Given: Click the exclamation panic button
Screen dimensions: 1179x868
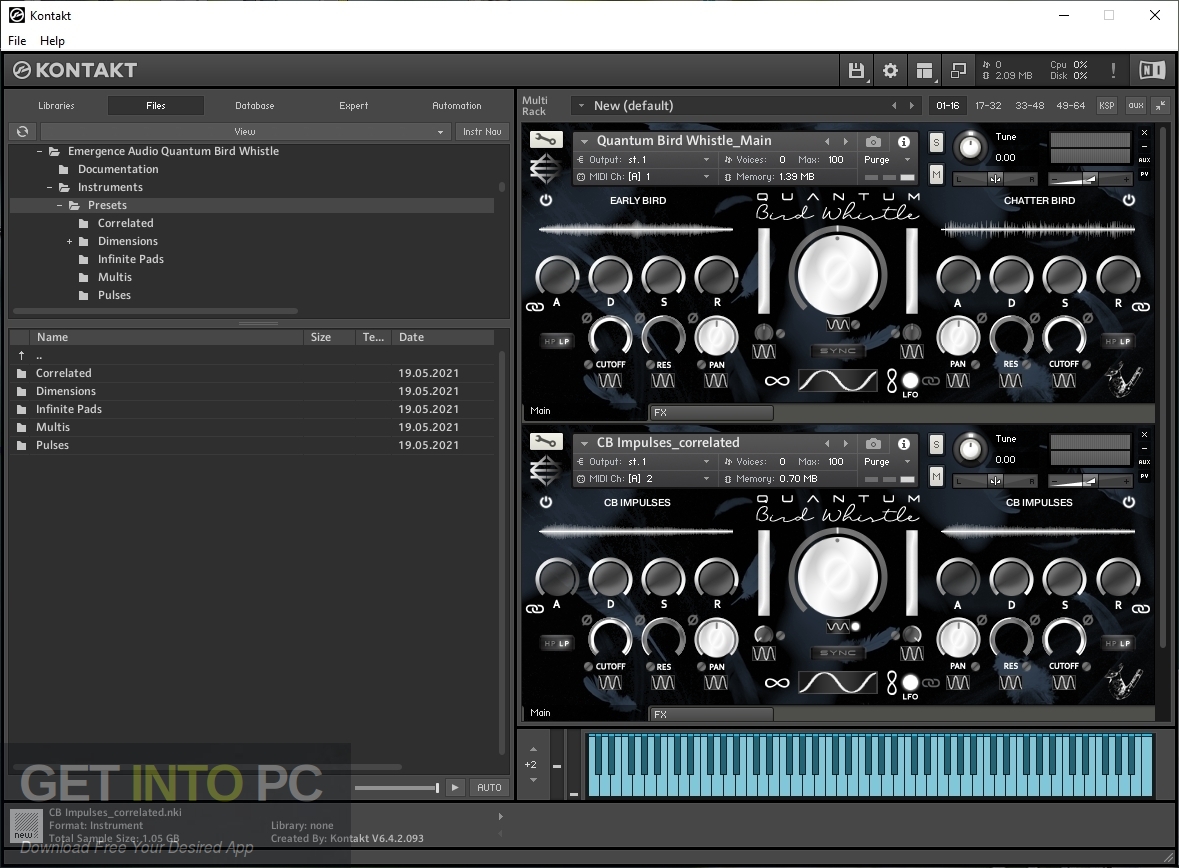Looking at the screenshot, I should coord(1113,71).
